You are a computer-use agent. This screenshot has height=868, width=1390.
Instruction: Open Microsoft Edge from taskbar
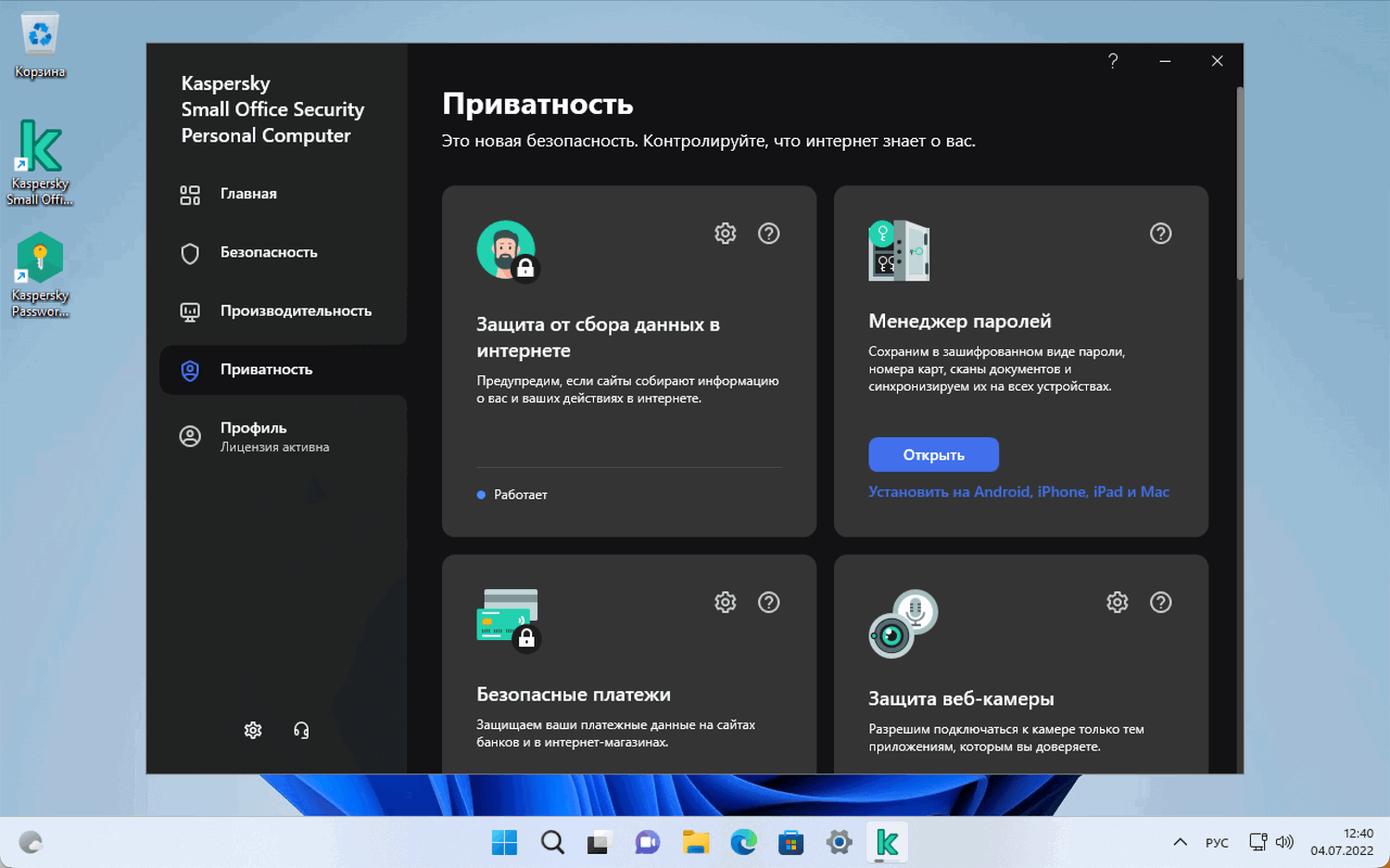click(x=743, y=842)
